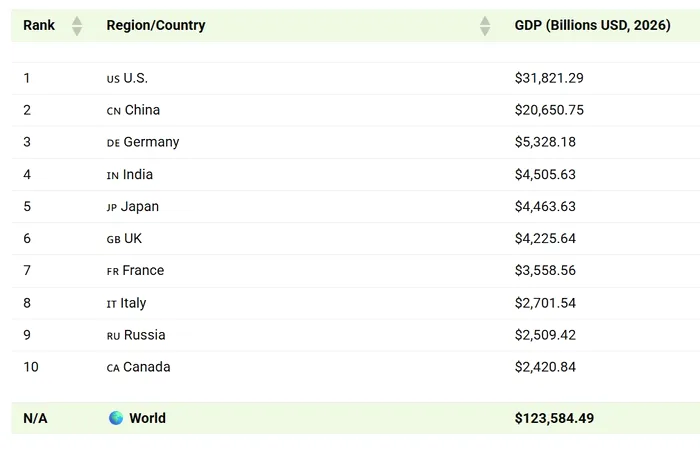Viewport: 700px width, 450px height.
Task: Sort table by Region/Country header
Action: (x=156, y=25)
